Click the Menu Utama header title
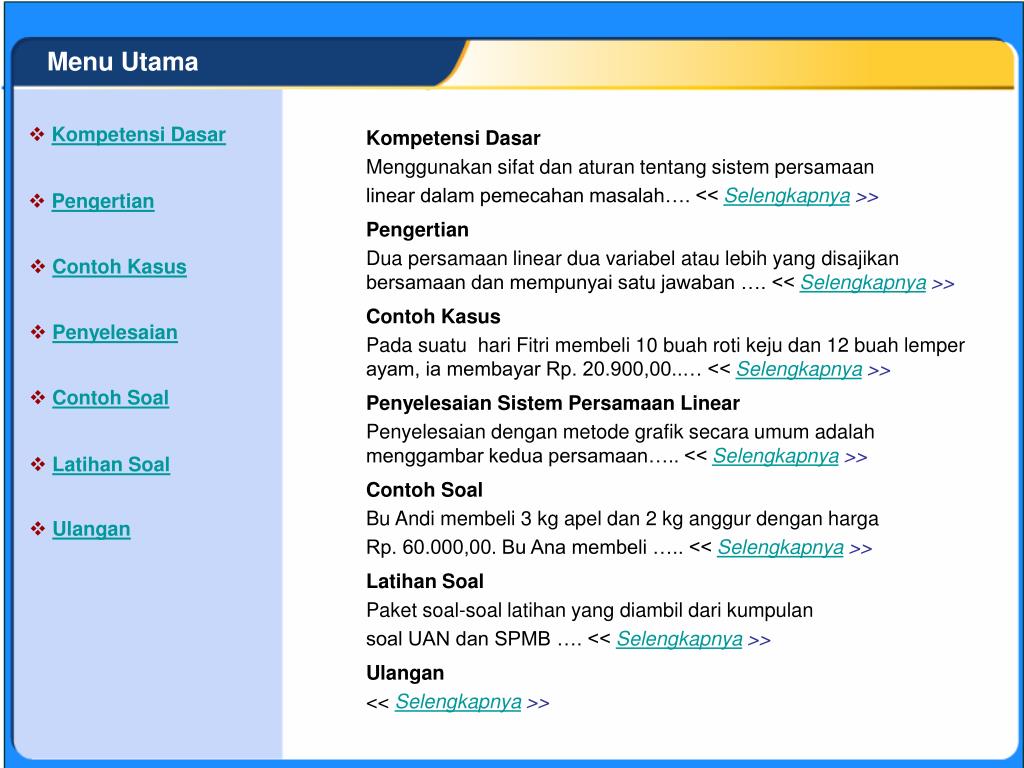 click(123, 62)
